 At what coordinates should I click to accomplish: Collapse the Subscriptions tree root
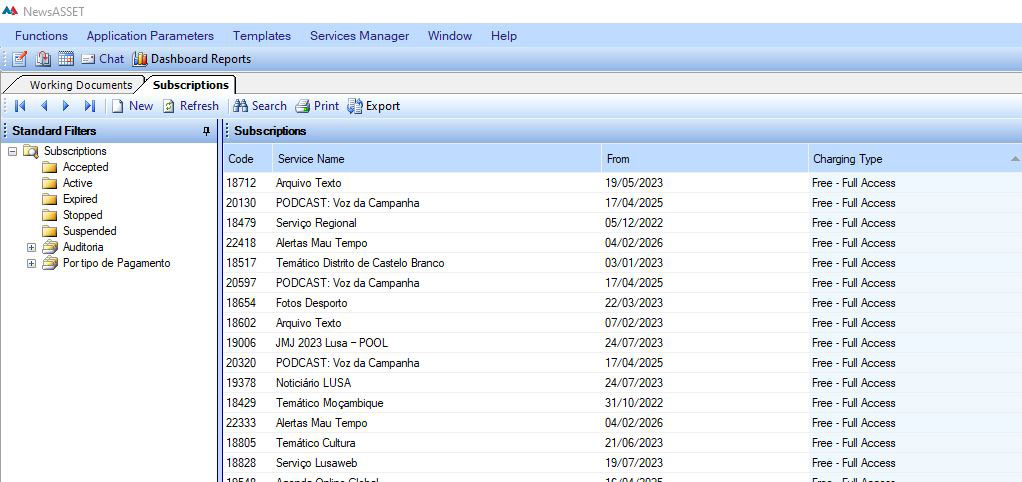click(12, 151)
